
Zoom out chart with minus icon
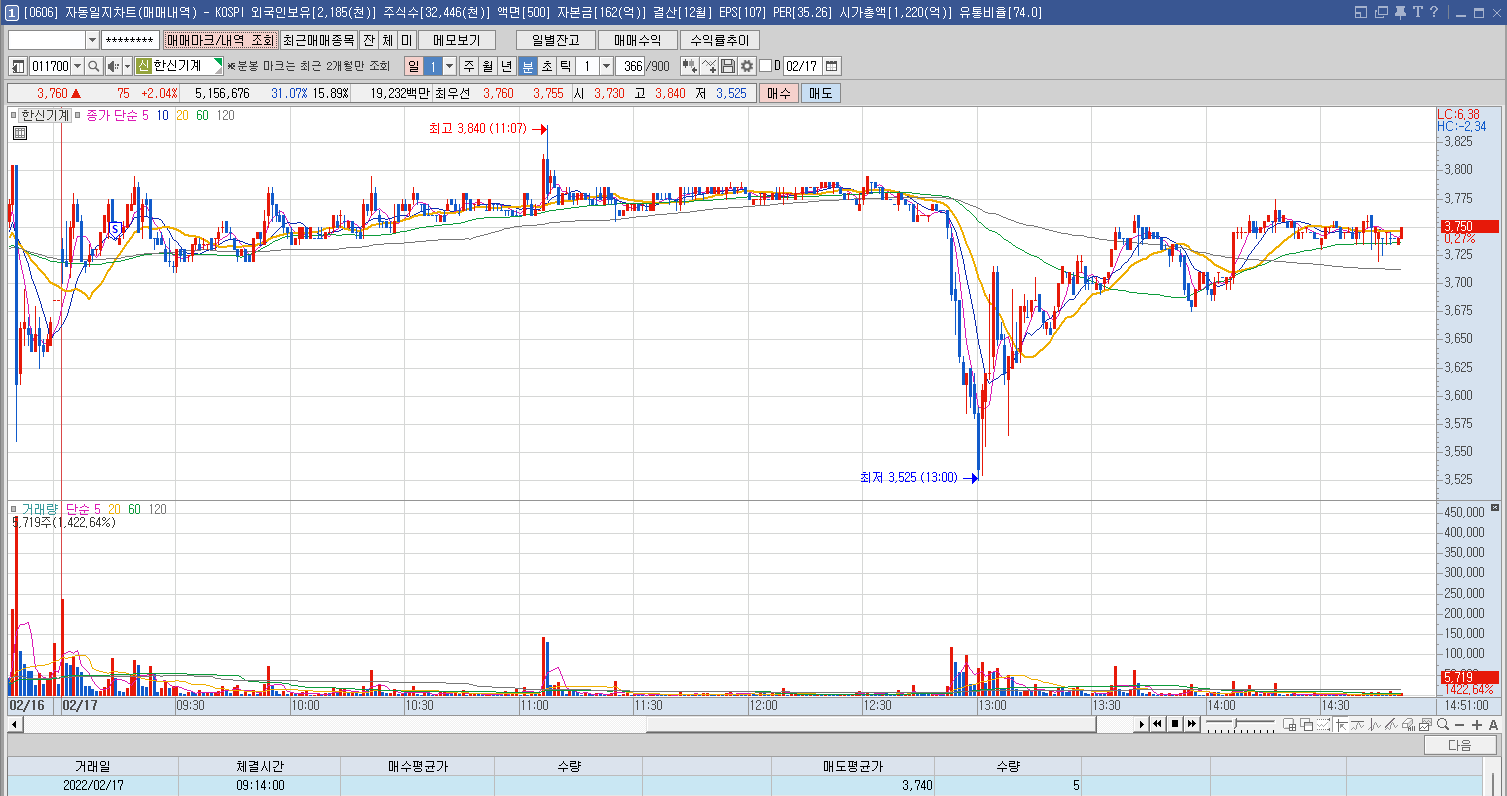point(1459,725)
